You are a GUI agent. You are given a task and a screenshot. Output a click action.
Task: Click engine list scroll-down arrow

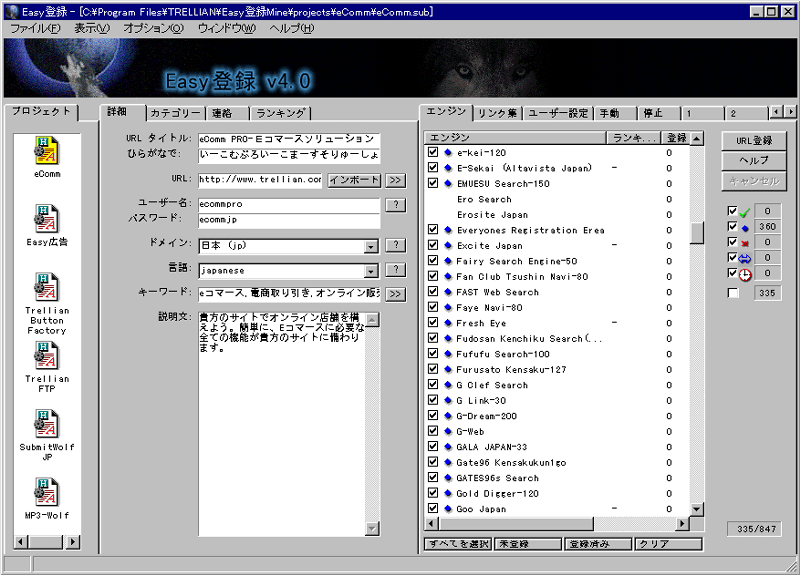tap(697, 509)
